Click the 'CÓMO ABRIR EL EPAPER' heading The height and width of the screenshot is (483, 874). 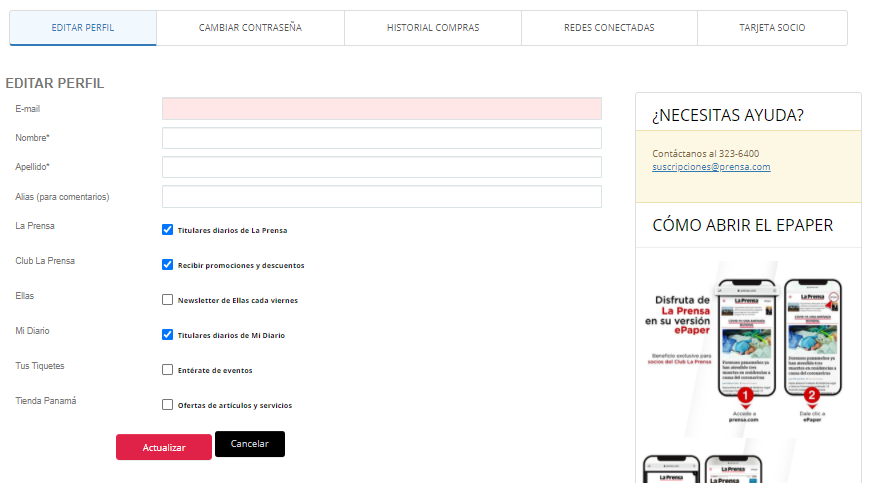[742, 226]
